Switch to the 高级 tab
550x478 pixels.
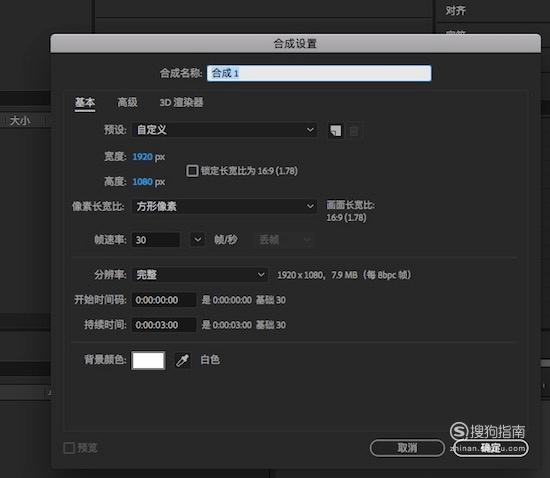click(x=127, y=102)
